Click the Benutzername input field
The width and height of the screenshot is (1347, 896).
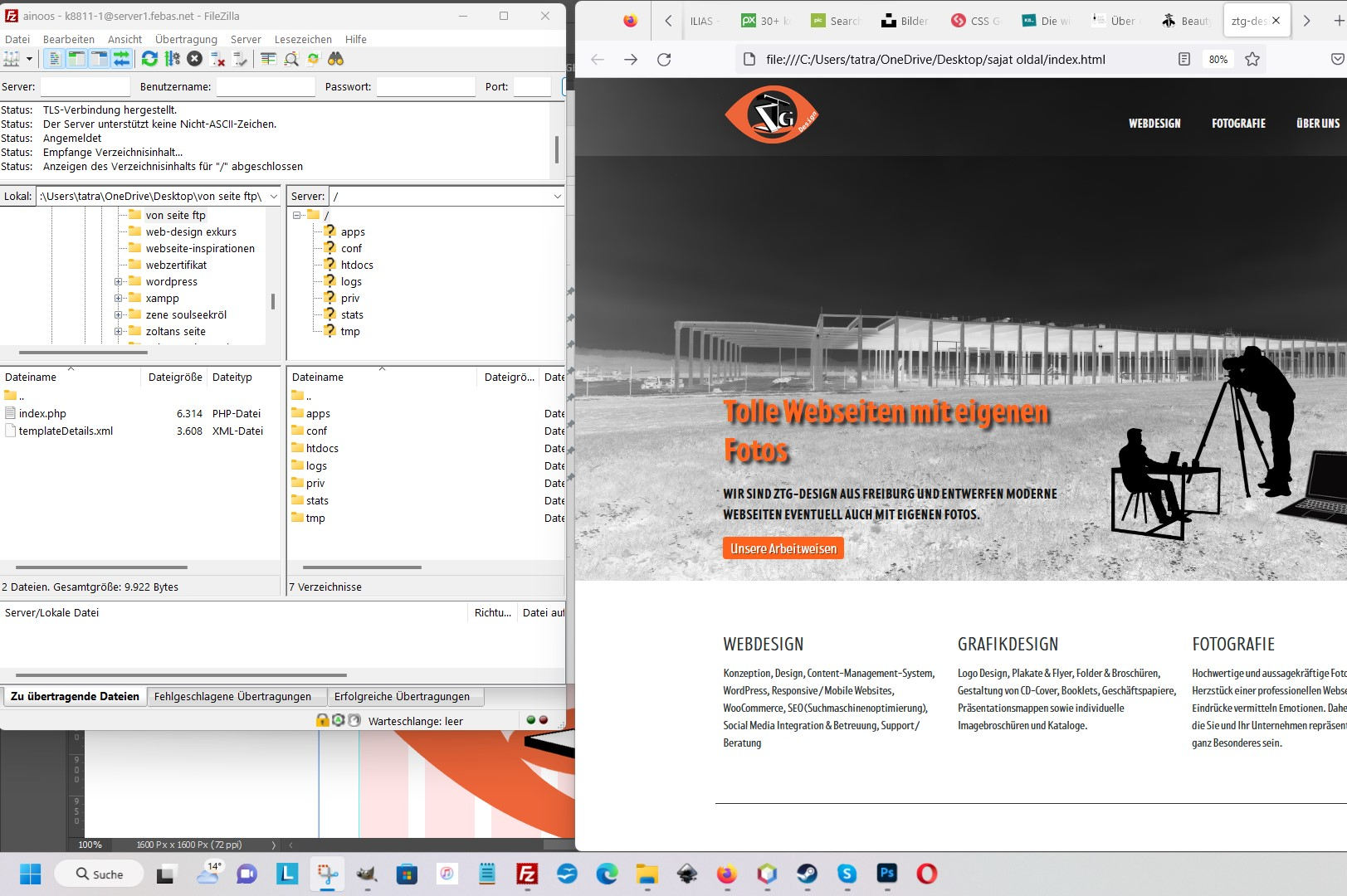click(x=266, y=86)
